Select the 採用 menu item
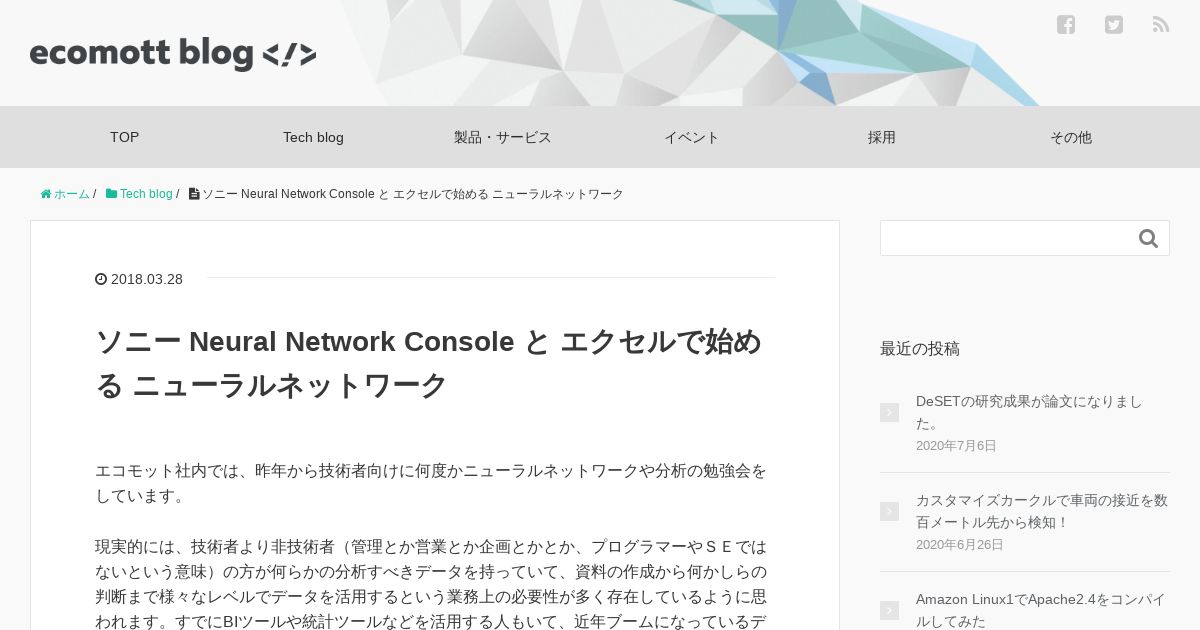The height and width of the screenshot is (630, 1200). click(882, 137)
